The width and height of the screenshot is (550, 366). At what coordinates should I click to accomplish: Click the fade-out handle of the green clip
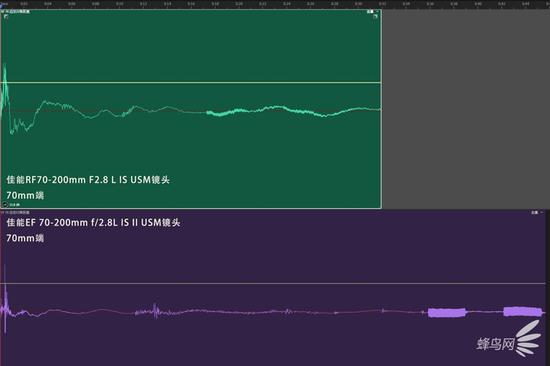[x=376, y=16]
